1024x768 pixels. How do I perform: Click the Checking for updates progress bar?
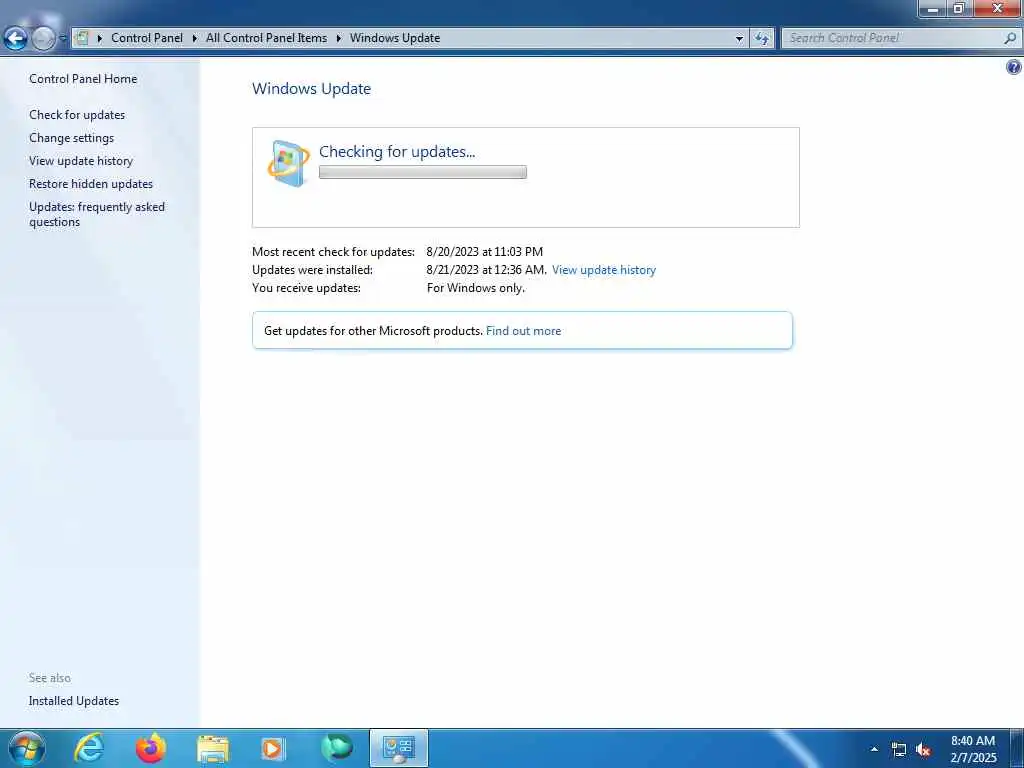423,172
